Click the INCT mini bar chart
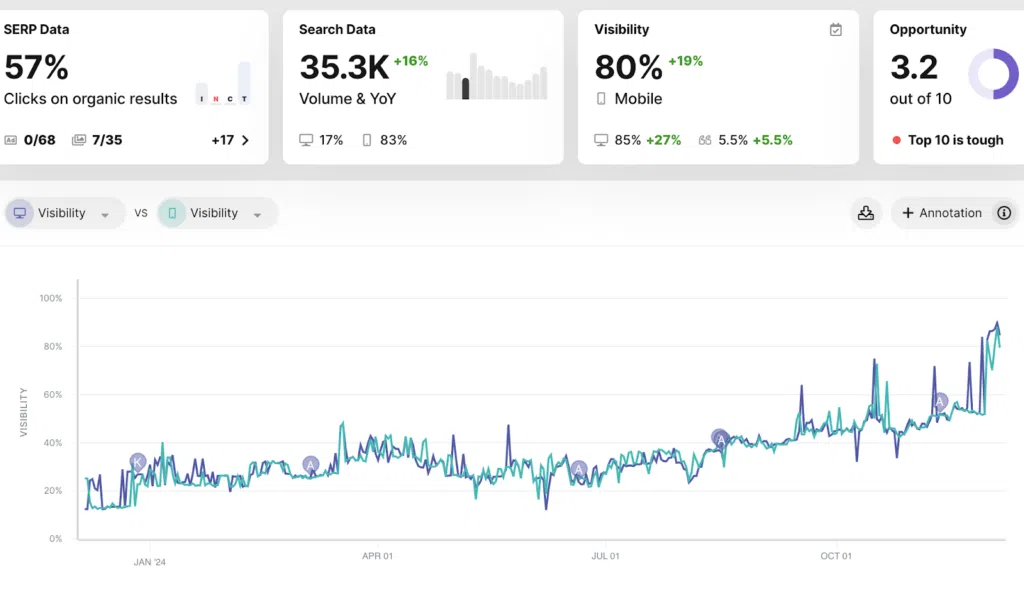 pos(223,83)
